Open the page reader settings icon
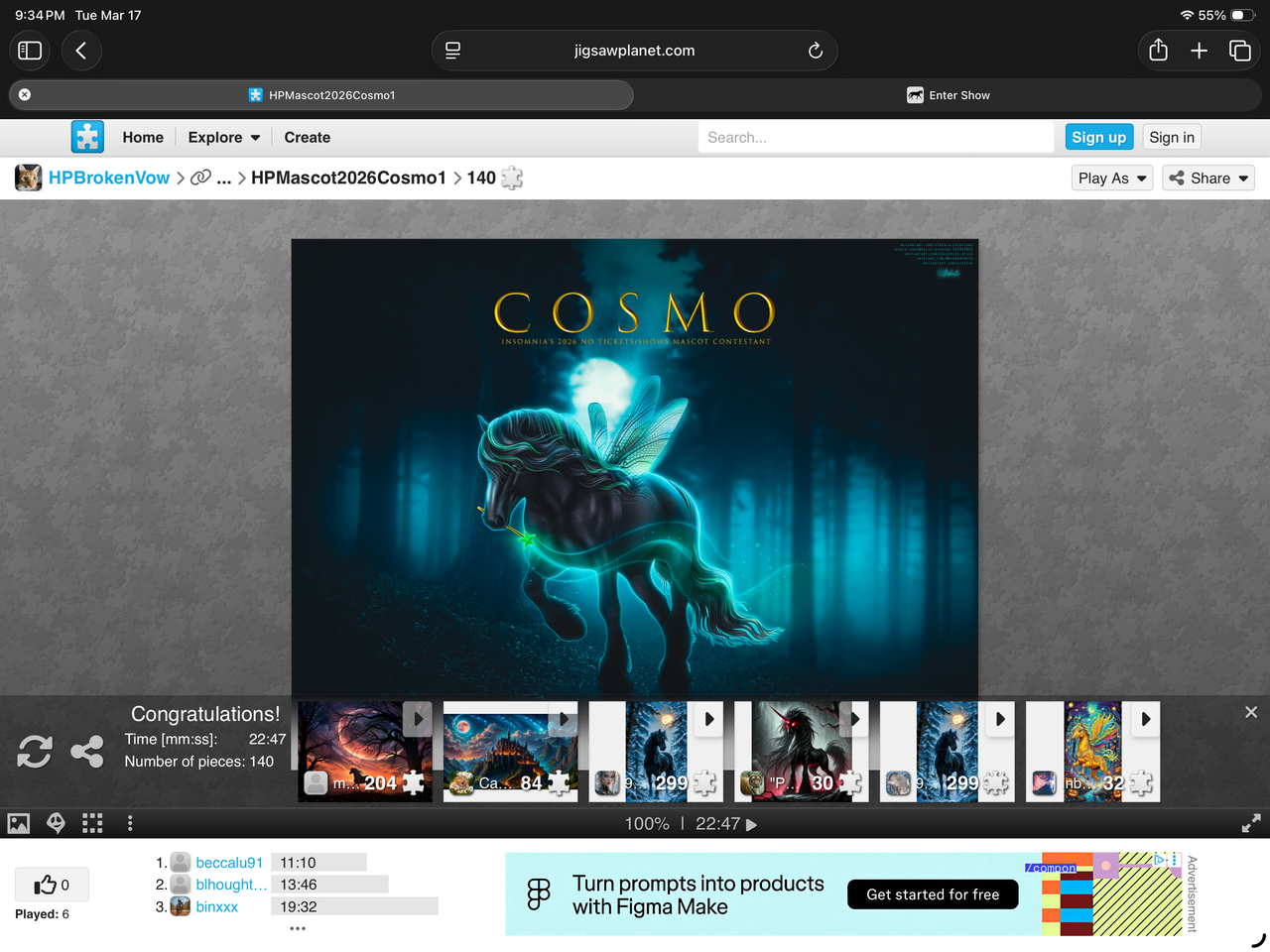Viewport: 1270px width, 952px height. coord(452,51)
